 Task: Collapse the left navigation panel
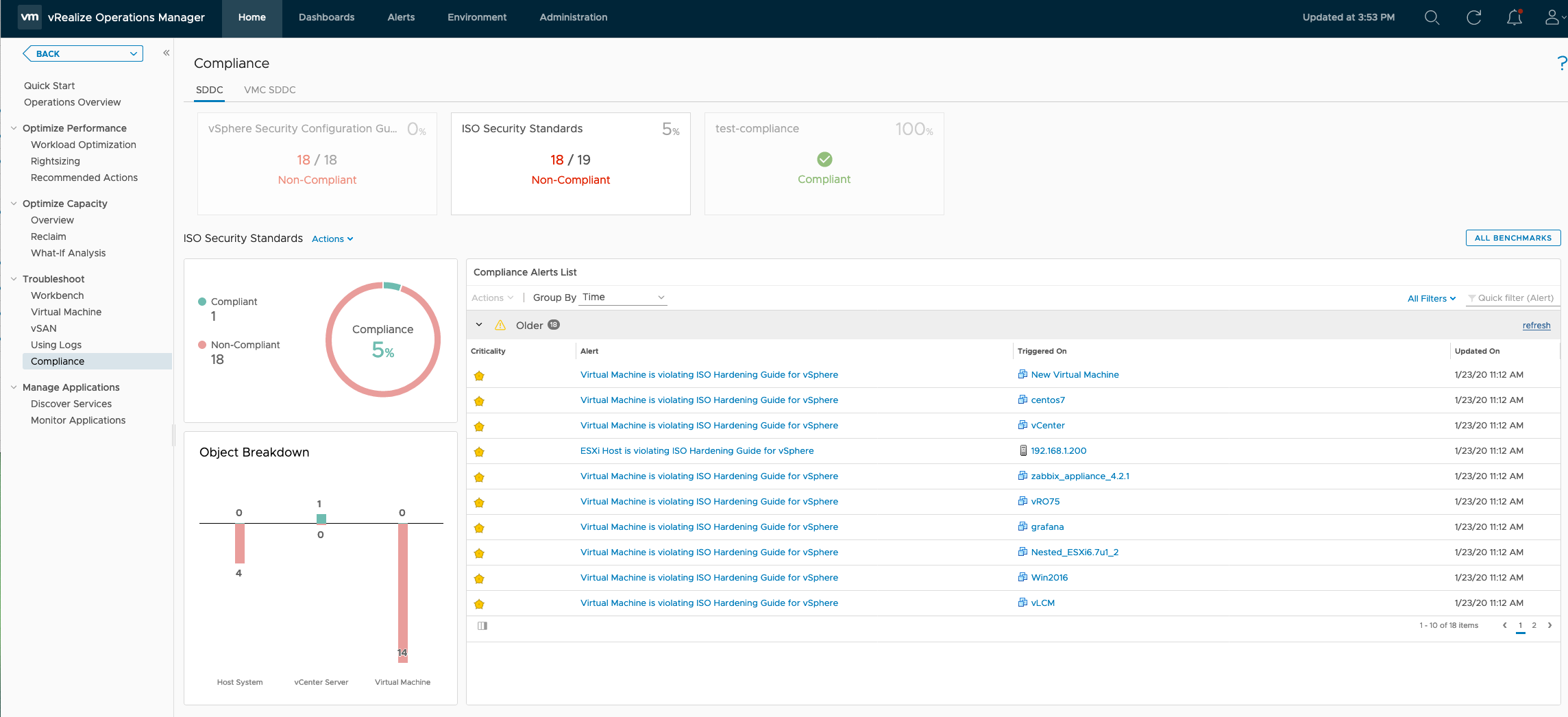(x=166, y=53)
